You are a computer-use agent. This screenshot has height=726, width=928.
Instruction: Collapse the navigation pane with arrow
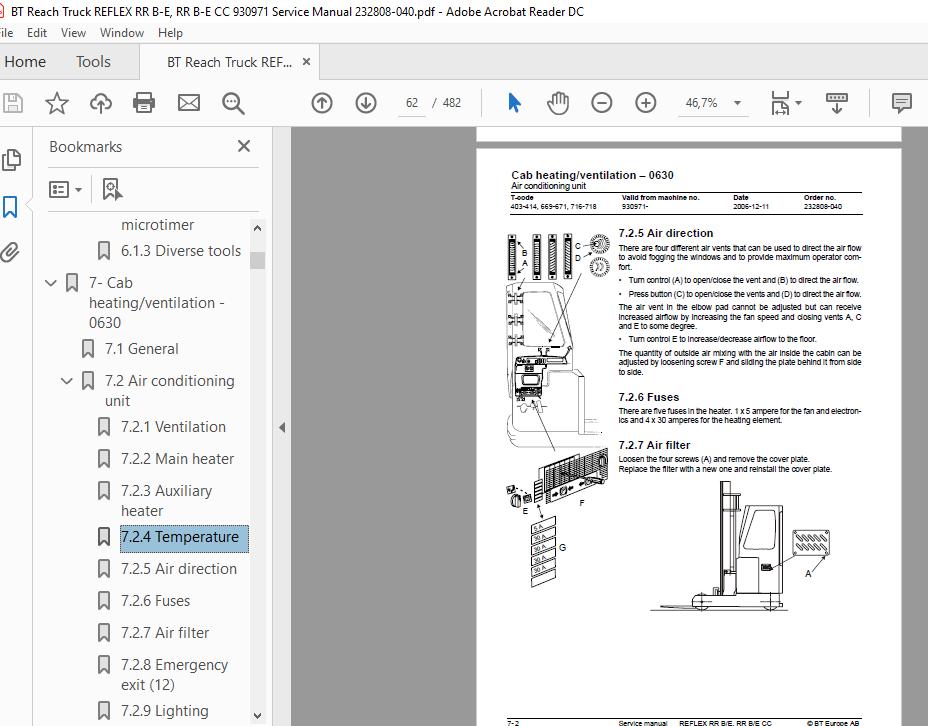[282, 427]
